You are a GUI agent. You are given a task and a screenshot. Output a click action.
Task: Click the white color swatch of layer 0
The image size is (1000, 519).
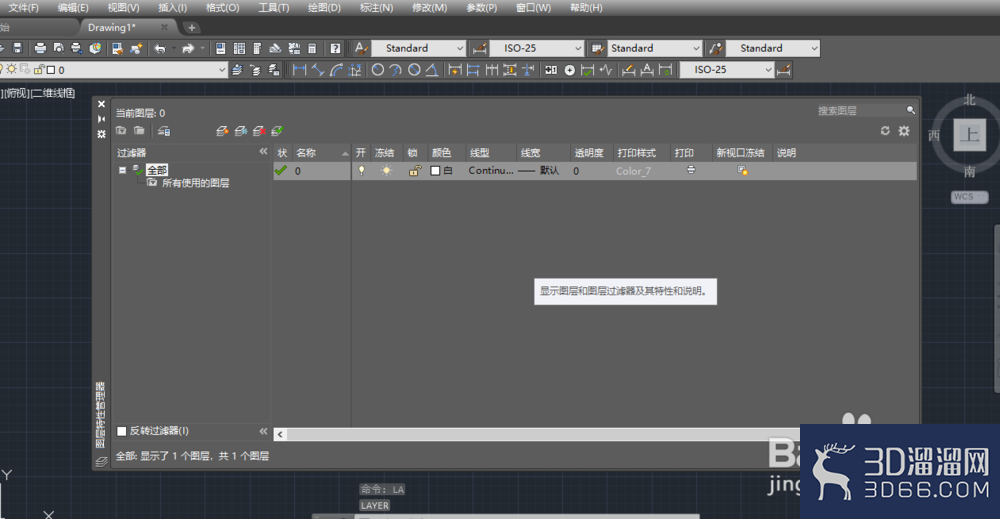pos(436,171)
